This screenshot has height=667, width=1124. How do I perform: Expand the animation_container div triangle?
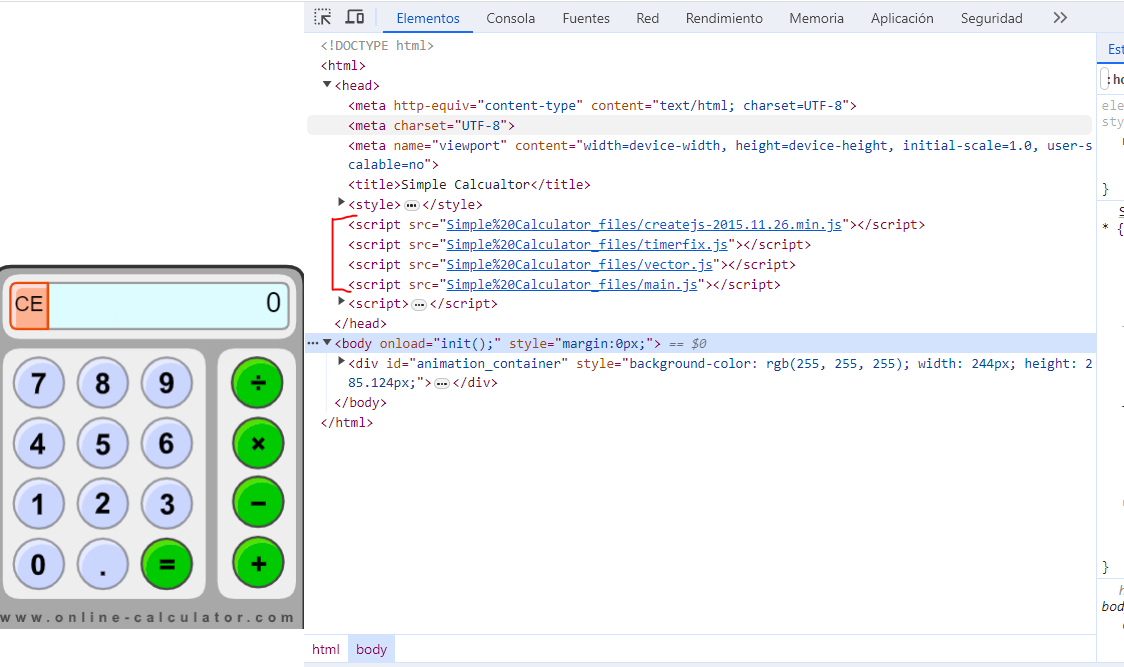pos(341,362)
